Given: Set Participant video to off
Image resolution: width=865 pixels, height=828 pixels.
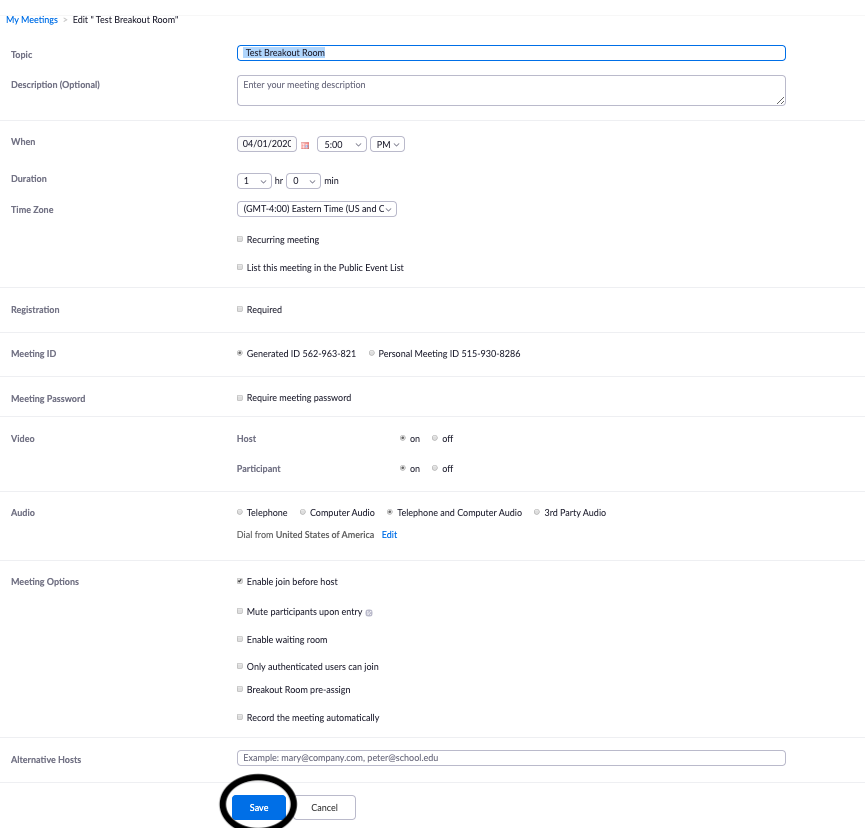Looking at the screenshot, I should coord(435,468).
